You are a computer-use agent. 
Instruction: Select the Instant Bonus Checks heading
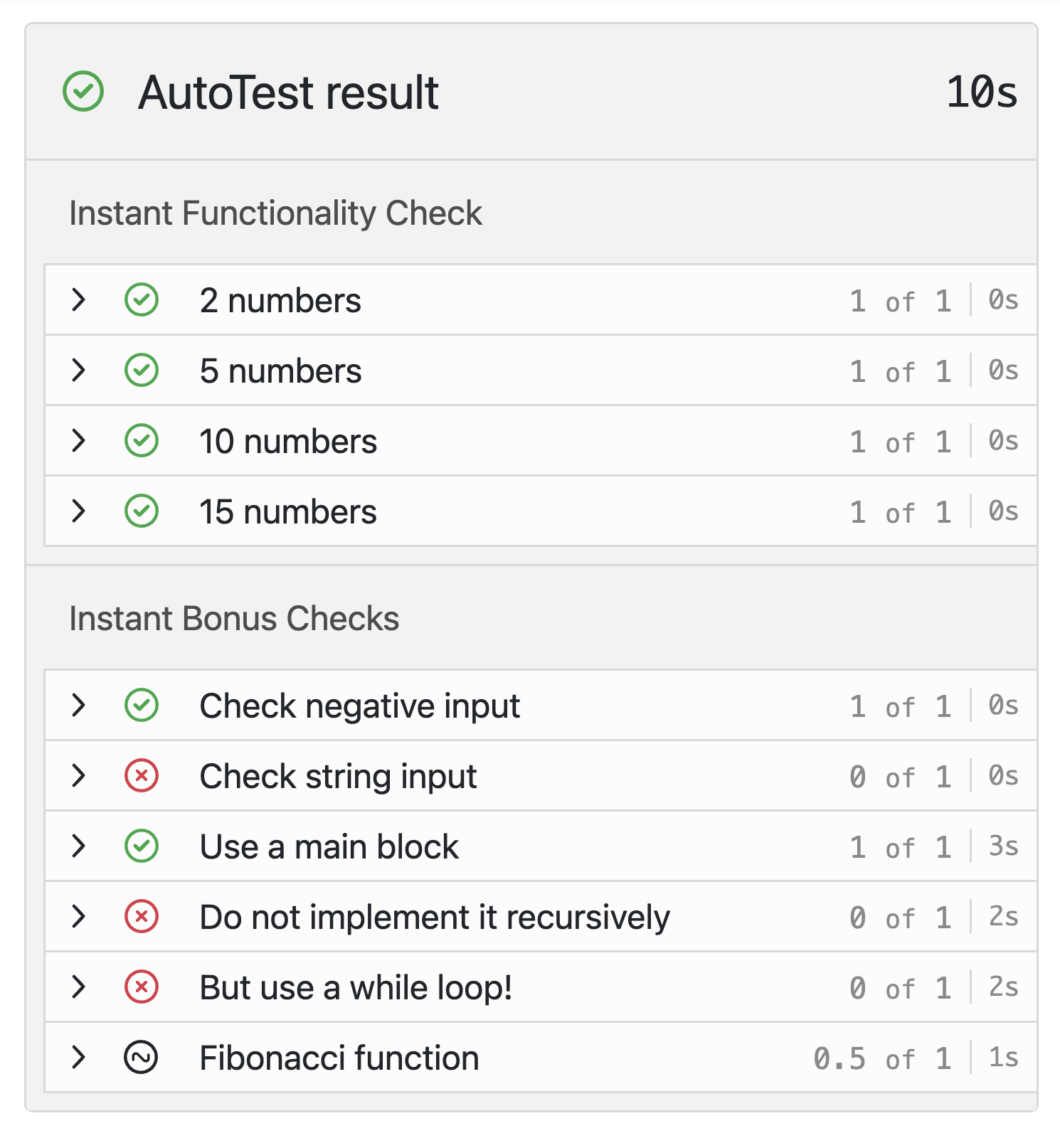pos(234,619)
